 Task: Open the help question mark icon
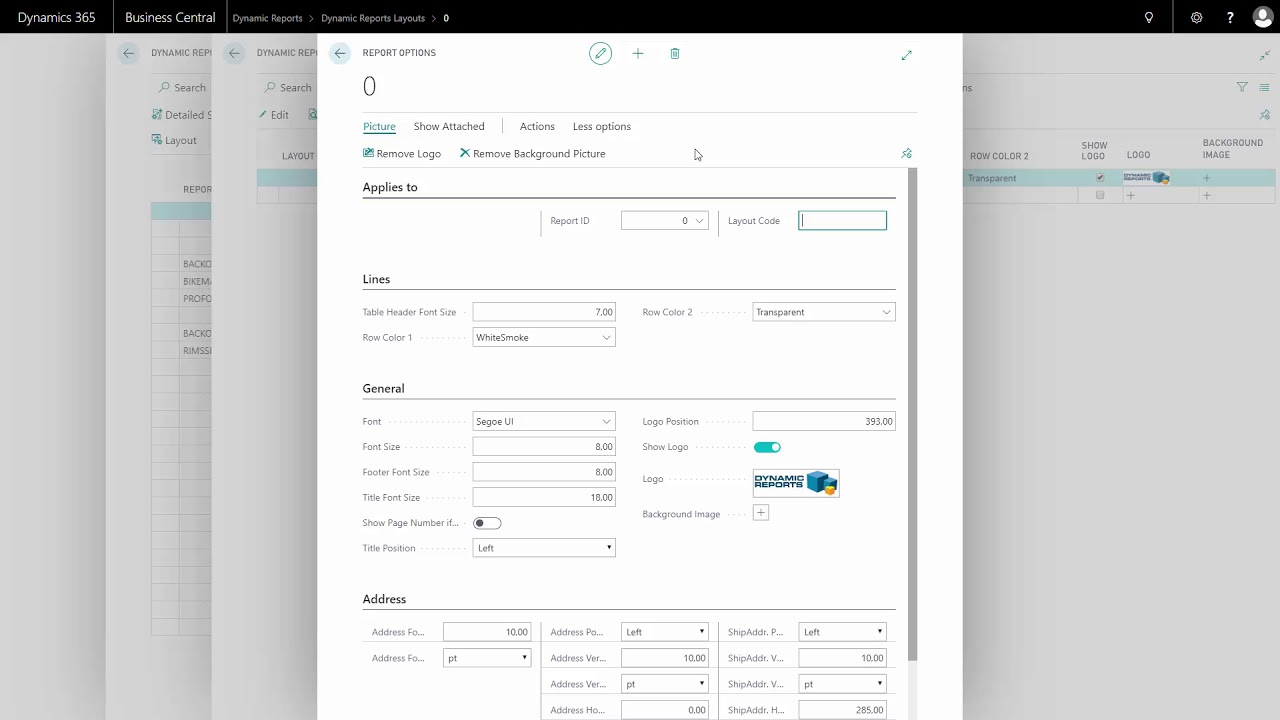coord(1230,18)
